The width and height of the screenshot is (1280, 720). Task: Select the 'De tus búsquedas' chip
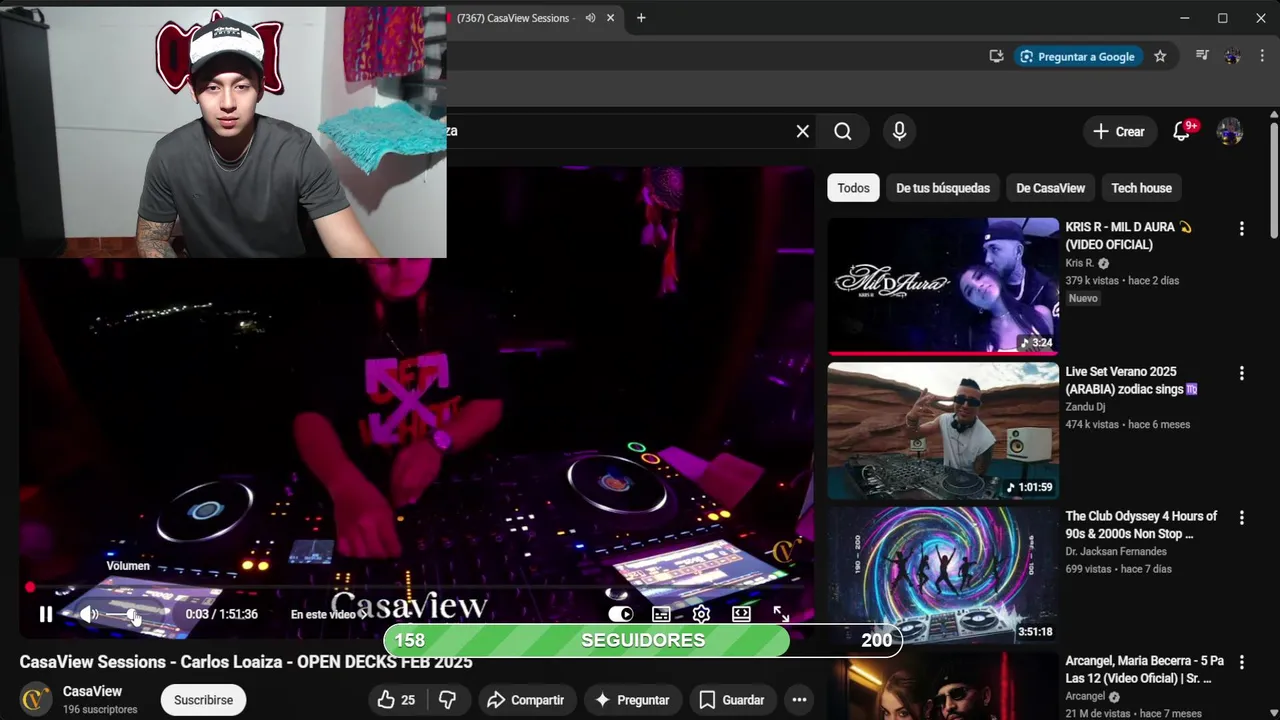943,188
